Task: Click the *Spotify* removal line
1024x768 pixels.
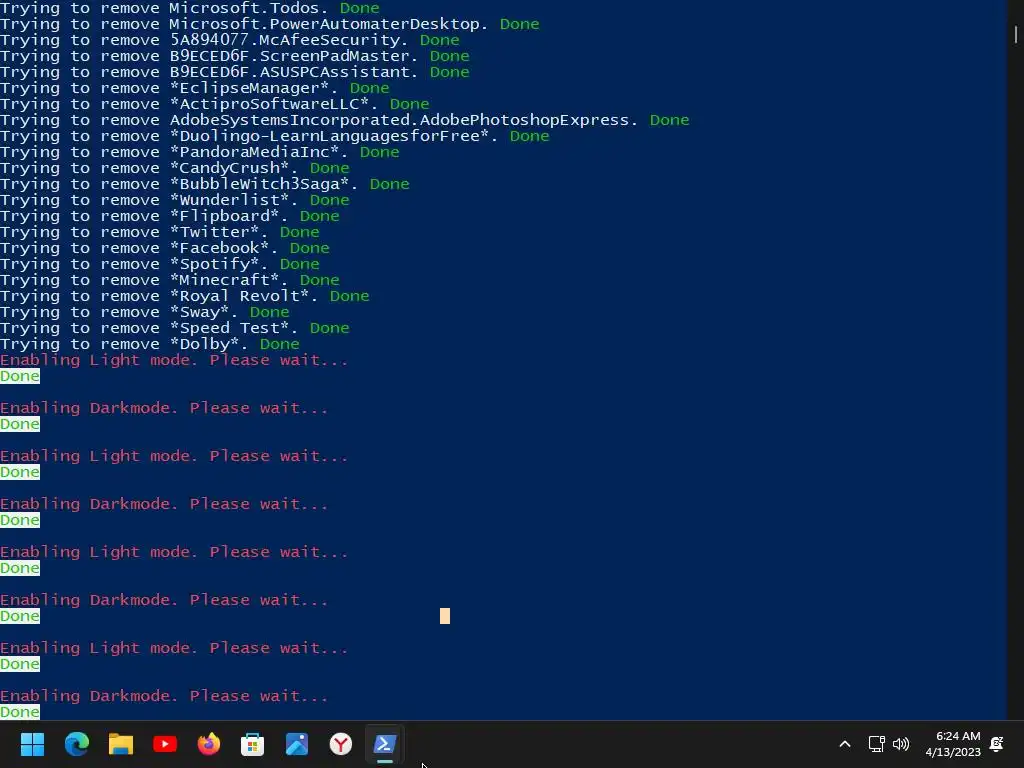Action: point(160,264)
